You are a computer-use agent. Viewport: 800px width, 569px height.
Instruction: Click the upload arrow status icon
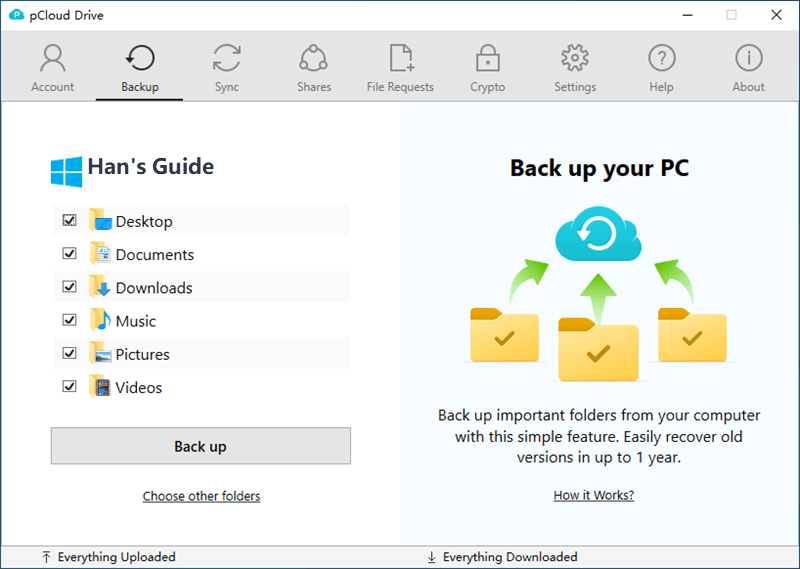coord(46,557)
